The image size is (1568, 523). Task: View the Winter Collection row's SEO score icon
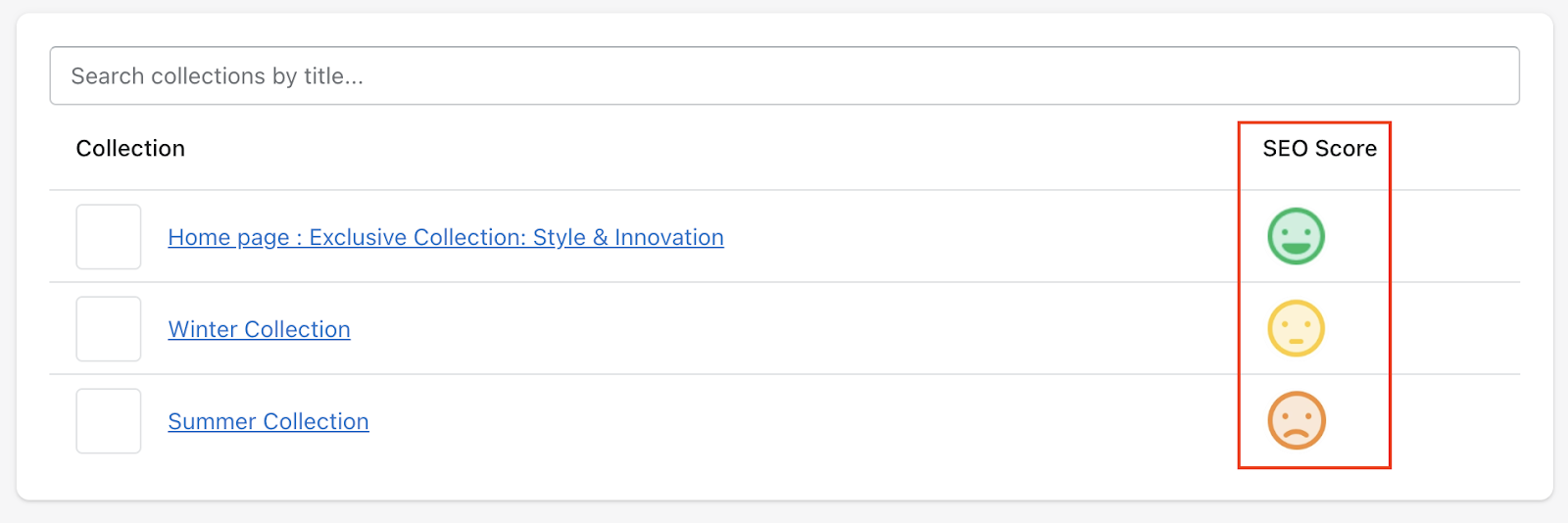coord(1296,328)
